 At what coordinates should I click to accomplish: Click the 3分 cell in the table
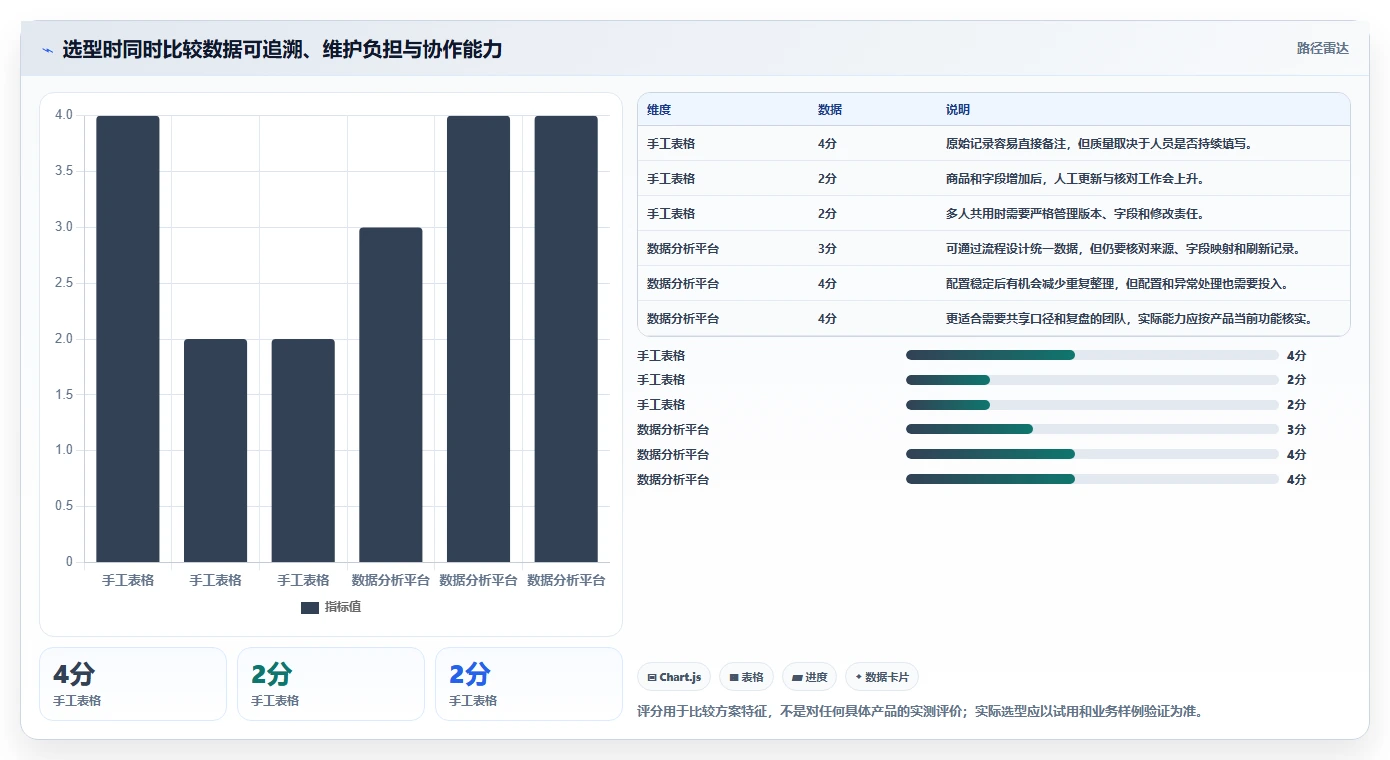827,249
